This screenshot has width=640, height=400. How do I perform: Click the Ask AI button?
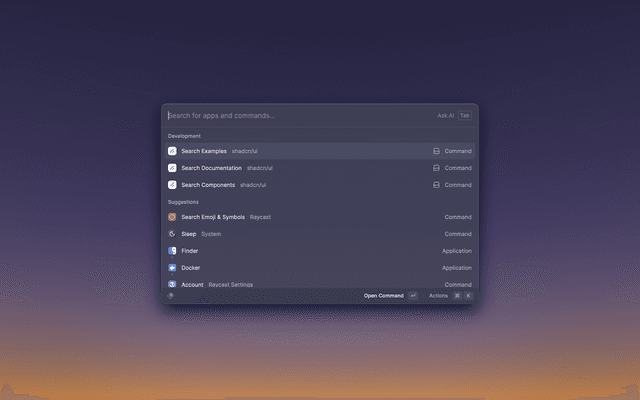[x=445, y=115]
